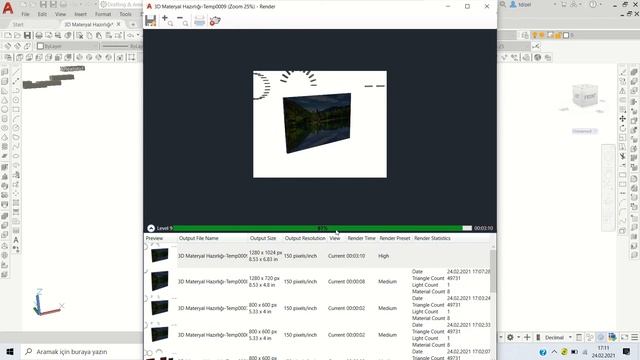Open the Autodesk App Store cart icon
The width and height of the screenshot is (640, 360).
coord(564,4)
